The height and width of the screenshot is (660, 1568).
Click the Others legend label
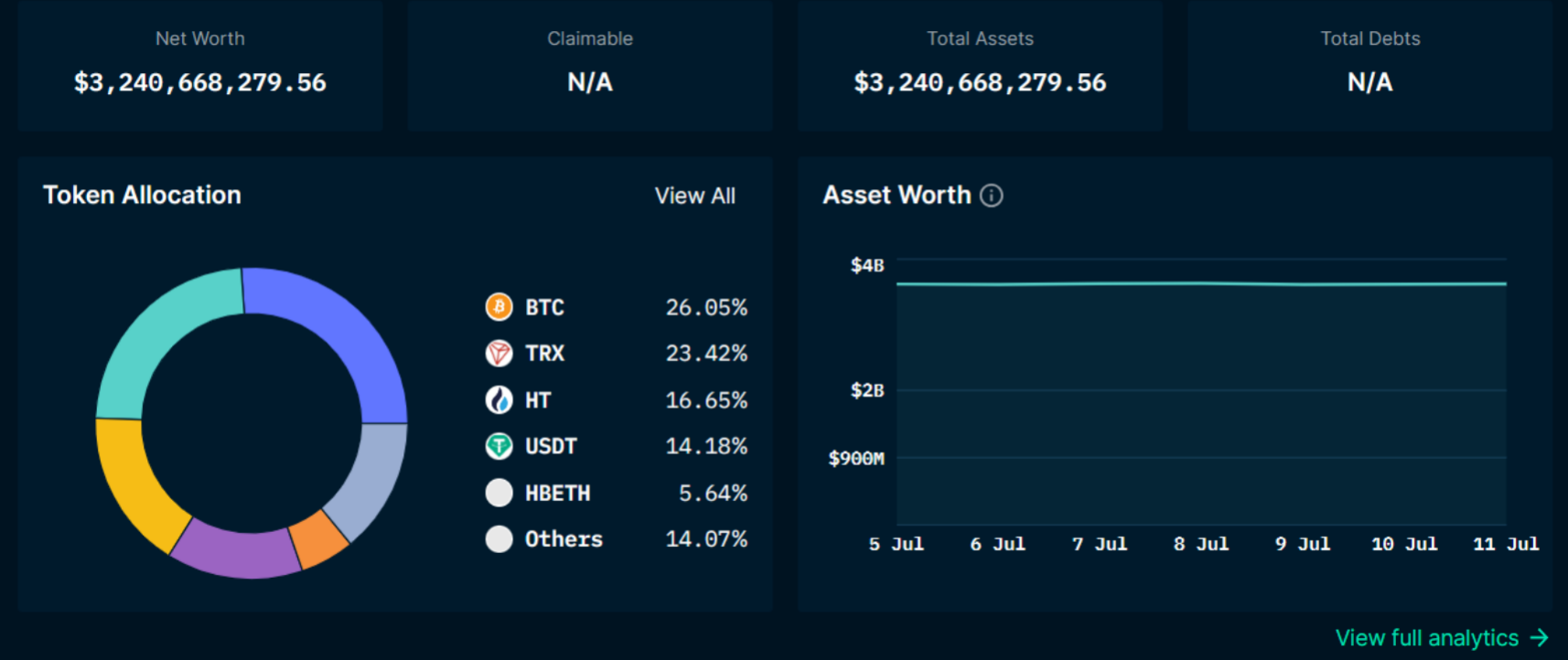point(564,539)
